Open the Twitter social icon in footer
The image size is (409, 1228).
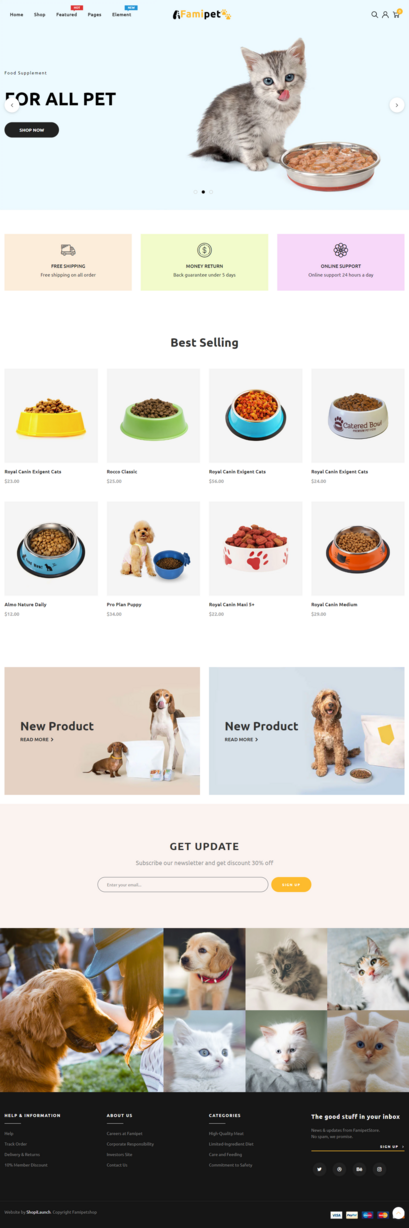click(x=320, y=1169)
